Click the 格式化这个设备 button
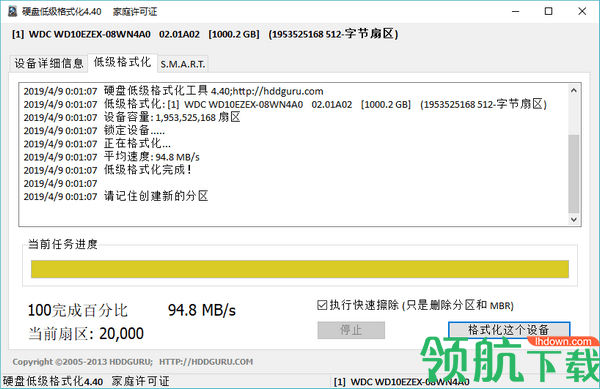Viewport: 600px width, 389px height. [509, 330]
